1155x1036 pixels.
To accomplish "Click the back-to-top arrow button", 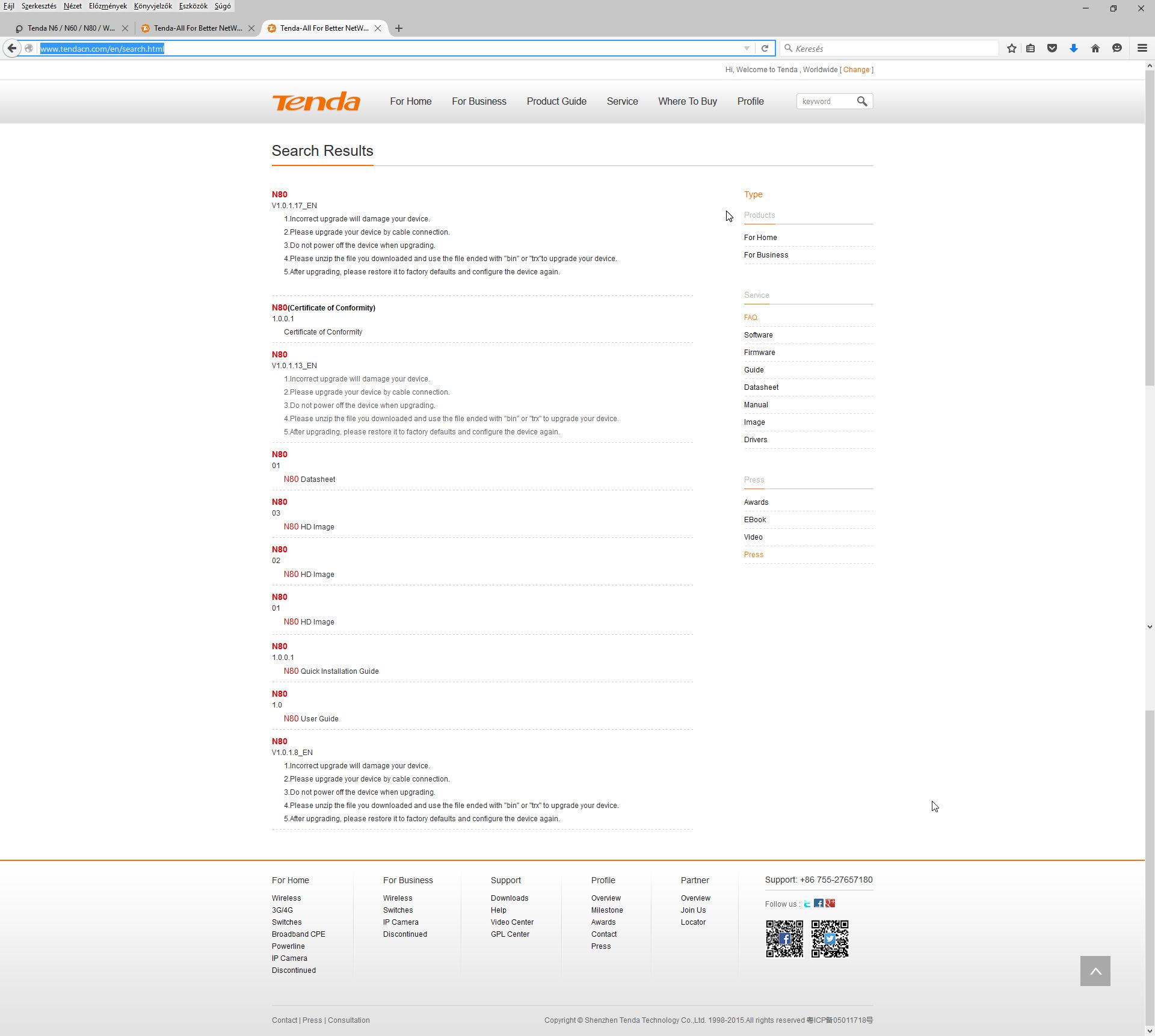I will click(1095, 971).
